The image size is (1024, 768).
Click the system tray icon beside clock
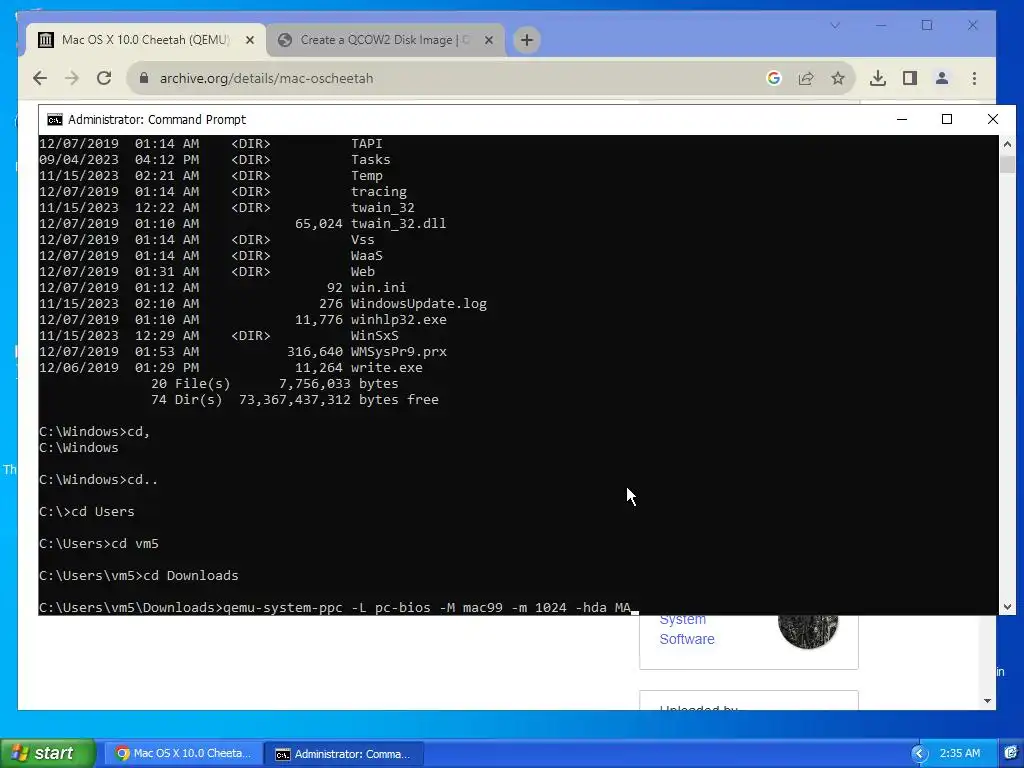[x=1012, y=753]
